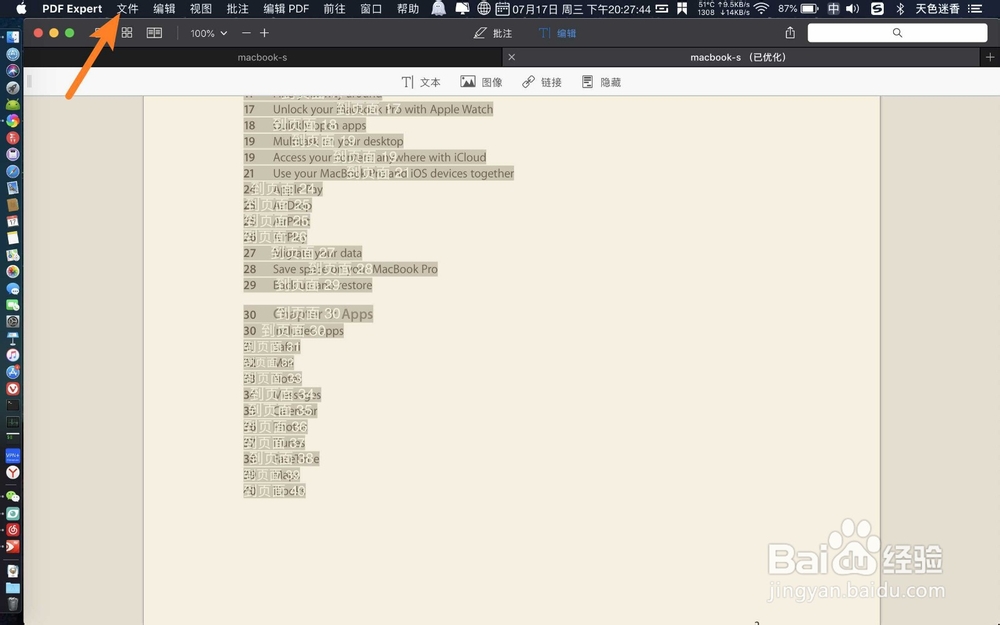Open the notification center list icon
This screenshot has width=1000, height=625.
click(974, 8)
